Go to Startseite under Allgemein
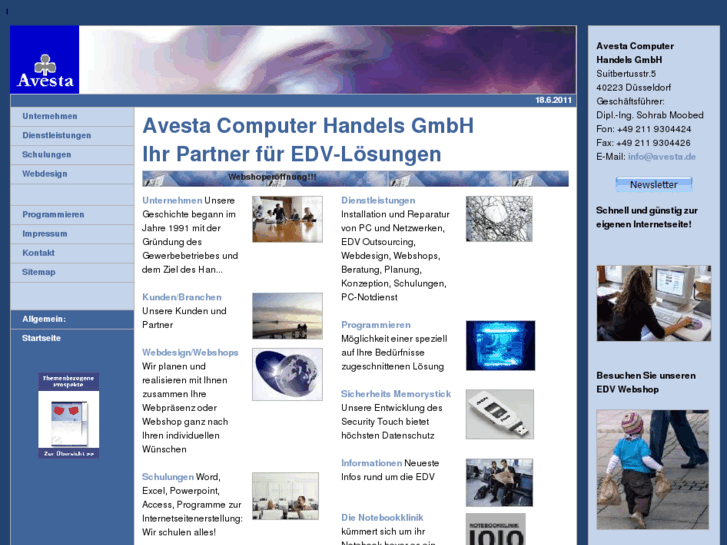 pyautogui.click(x=41, y=338)
